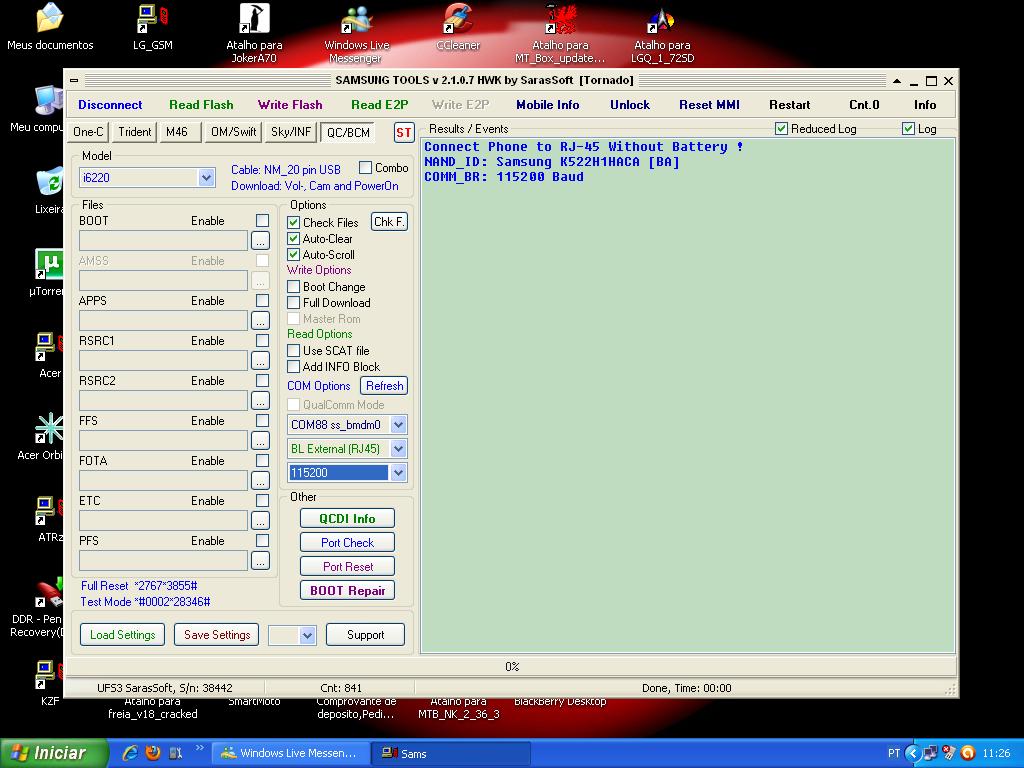Click Read Flash in the toolbar
This screenshot has width=1024, height=768.
pos(201,104)
